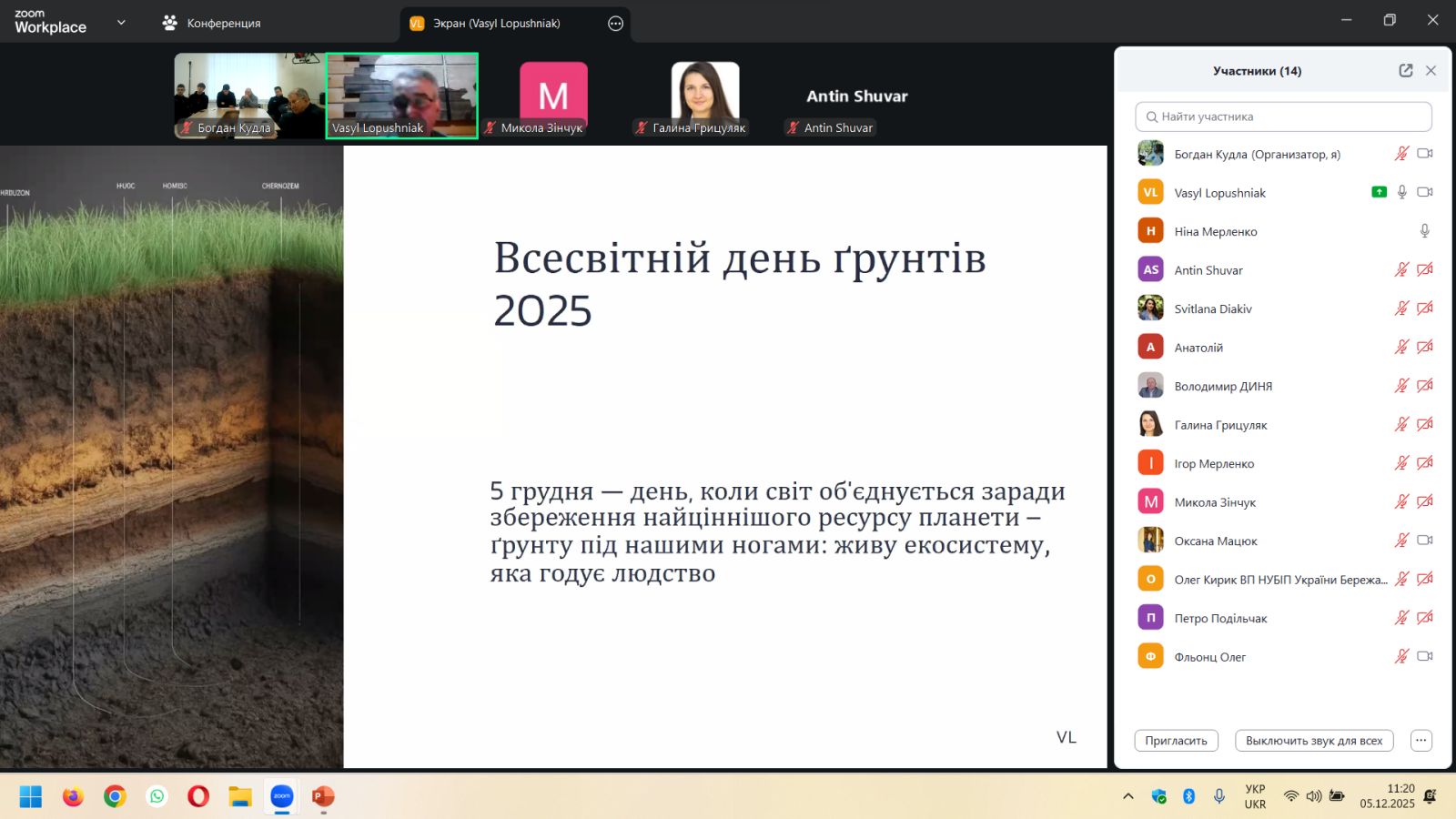Click the Пригласить button
Viewport: 1456px width, 819px height.
click(1176, 741)
